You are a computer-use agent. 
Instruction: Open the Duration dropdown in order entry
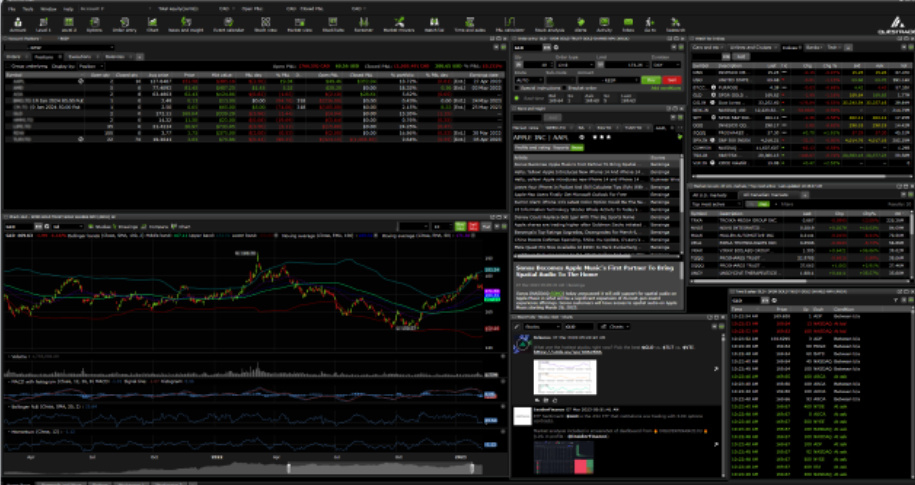[666, 65]
